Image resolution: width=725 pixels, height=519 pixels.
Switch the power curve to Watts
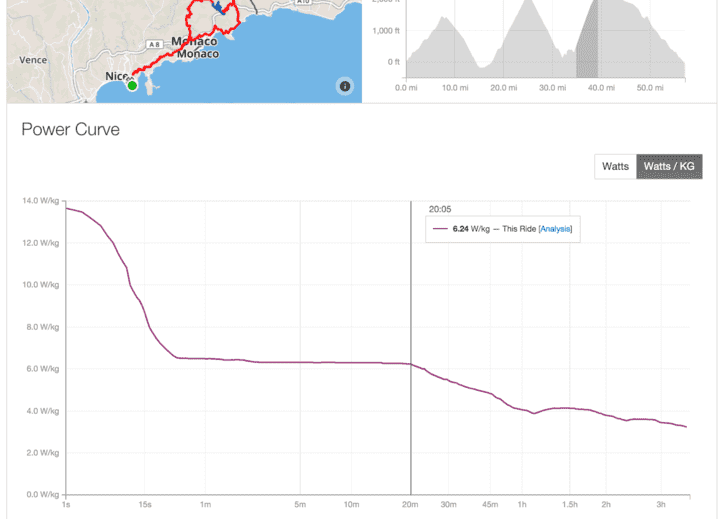click(x=615, y=166)
